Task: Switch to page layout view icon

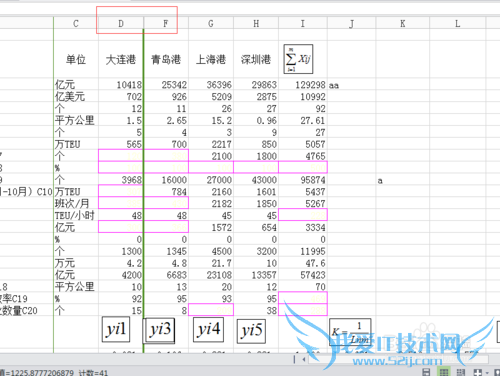Action: pos(426,372)
